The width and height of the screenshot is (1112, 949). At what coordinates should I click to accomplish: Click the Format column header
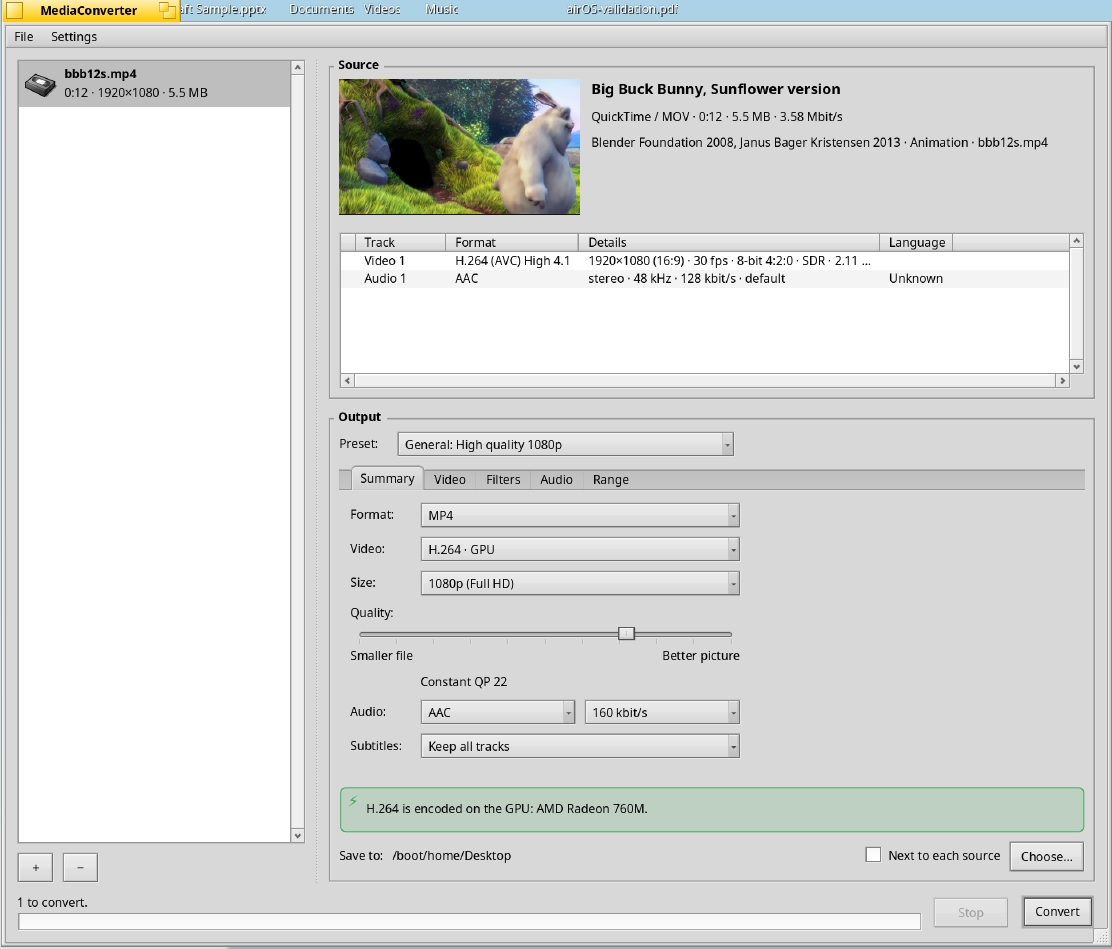(x=512, y=243)
